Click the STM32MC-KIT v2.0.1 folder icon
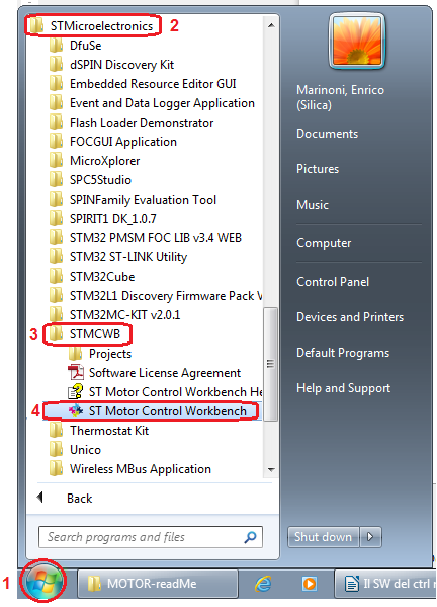Viewport: 437px width, 607px height. [57, 314]
